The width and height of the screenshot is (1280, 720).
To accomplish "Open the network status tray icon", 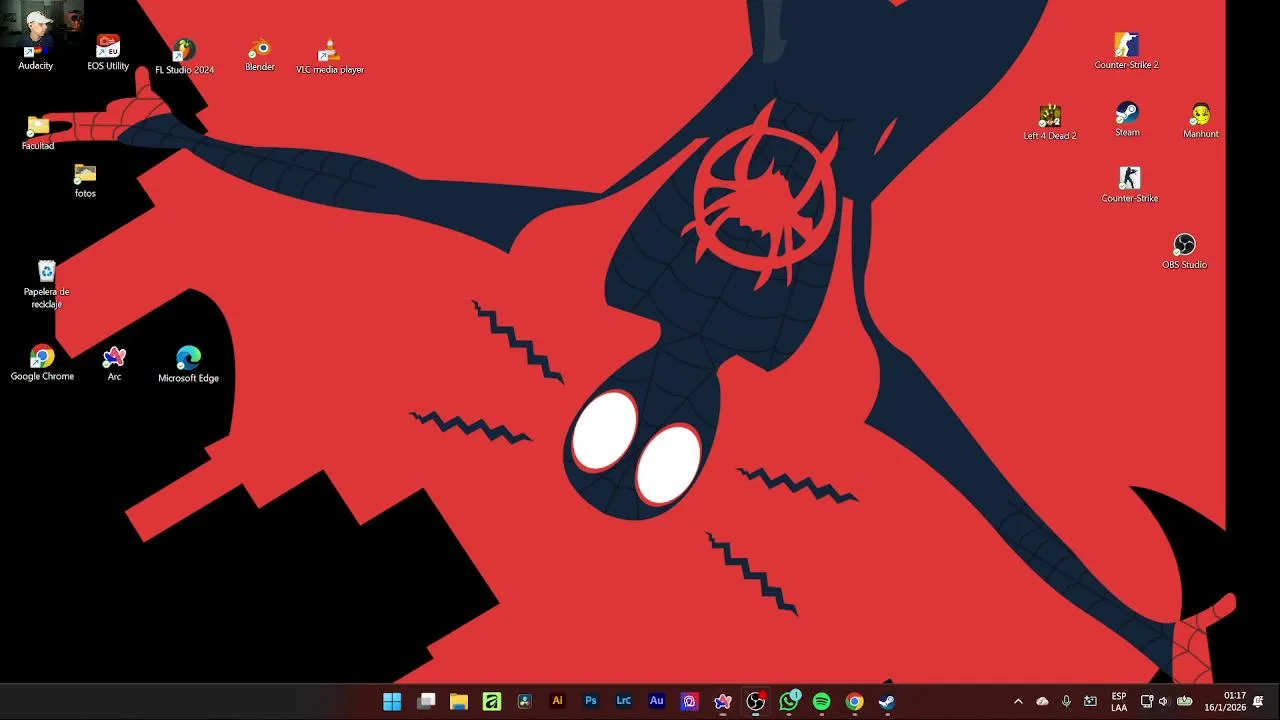I will [1147, 702].
